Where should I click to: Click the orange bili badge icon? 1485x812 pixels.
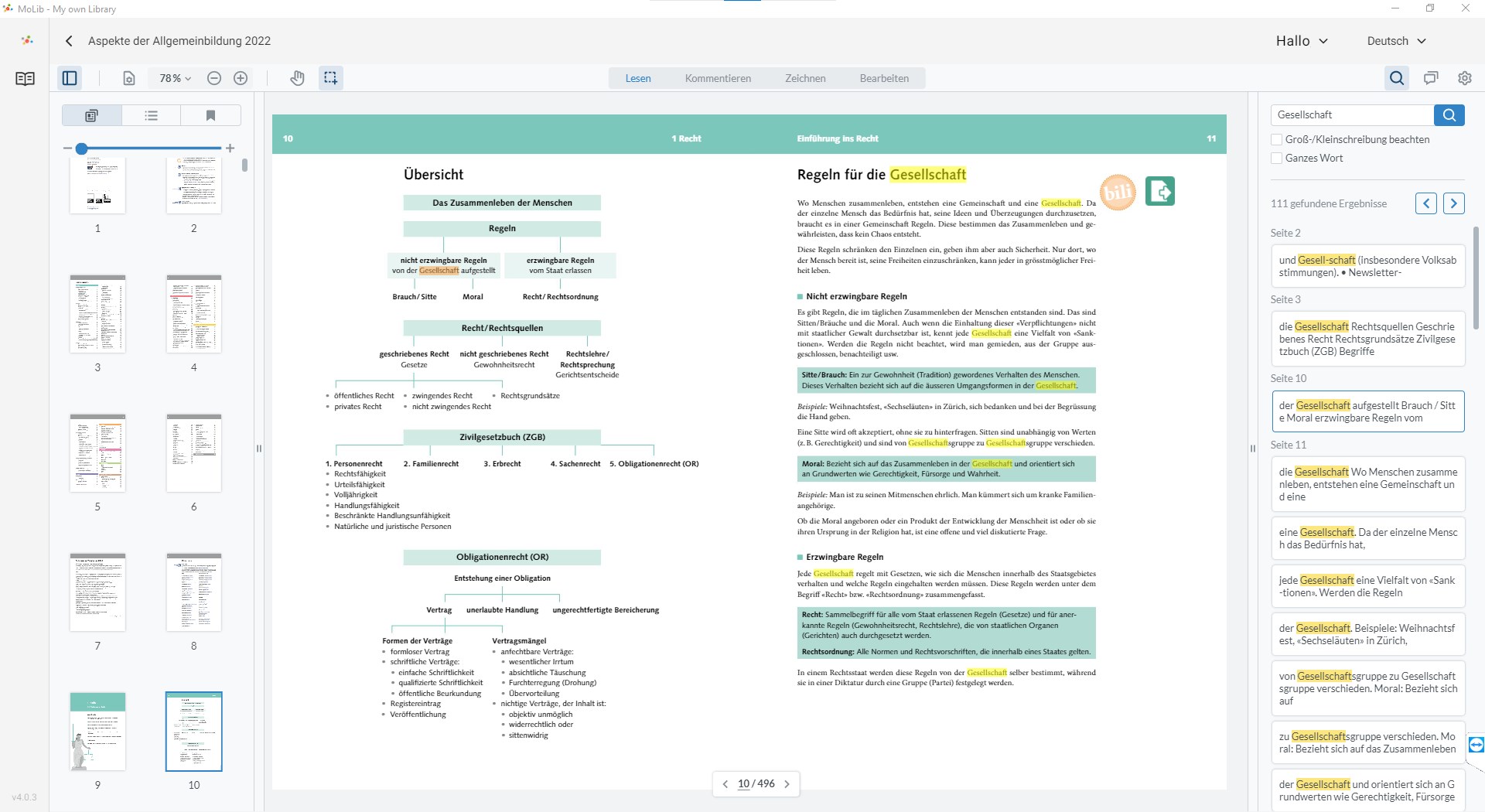click(x=1118, y=192)
